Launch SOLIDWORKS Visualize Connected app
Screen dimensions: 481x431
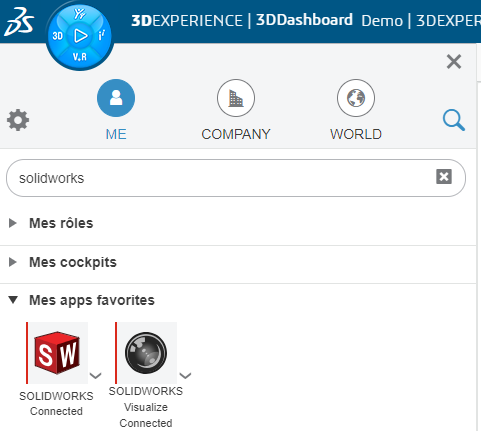click(x=146, y=353)
